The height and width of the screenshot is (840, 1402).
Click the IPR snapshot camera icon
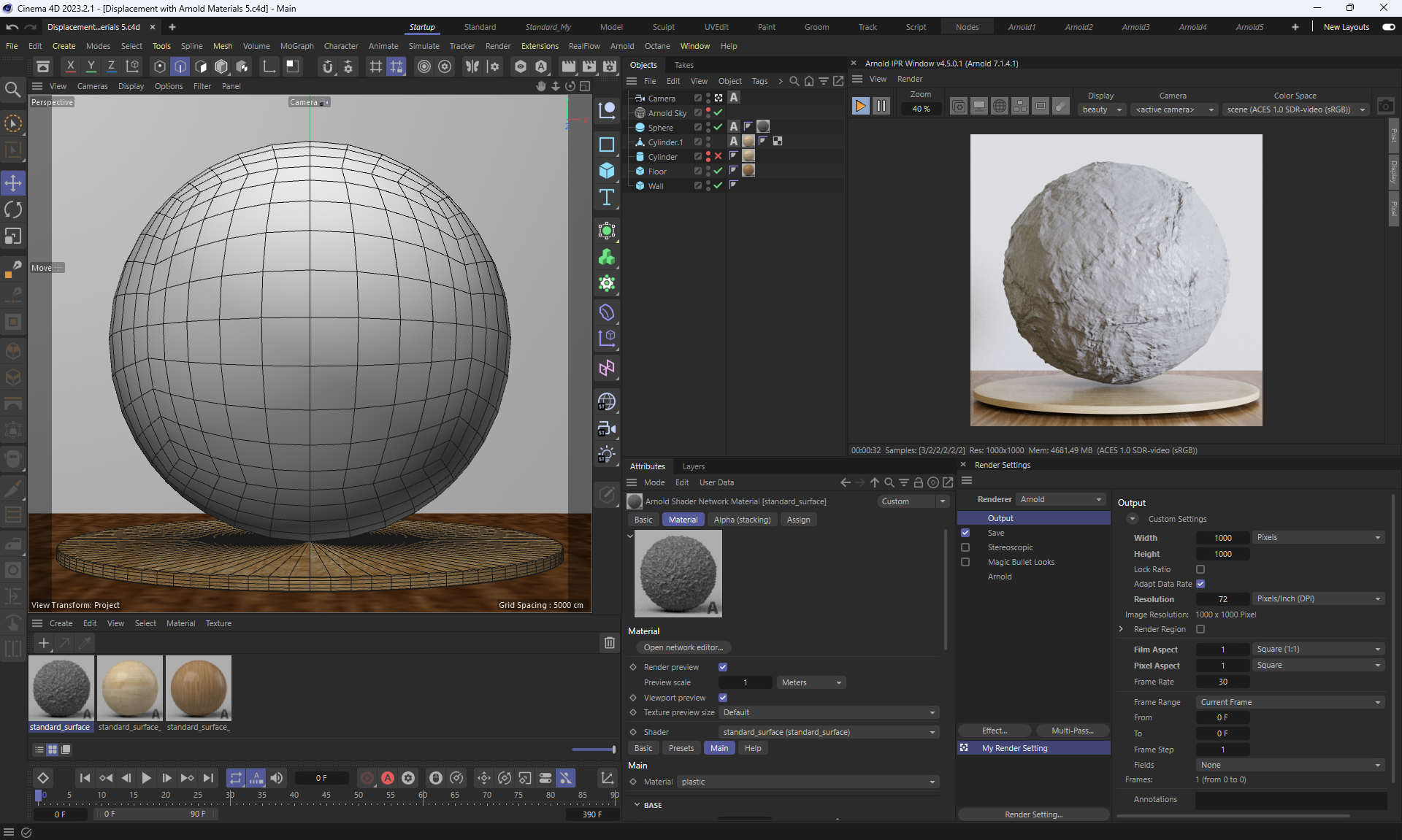[1385, 107]
